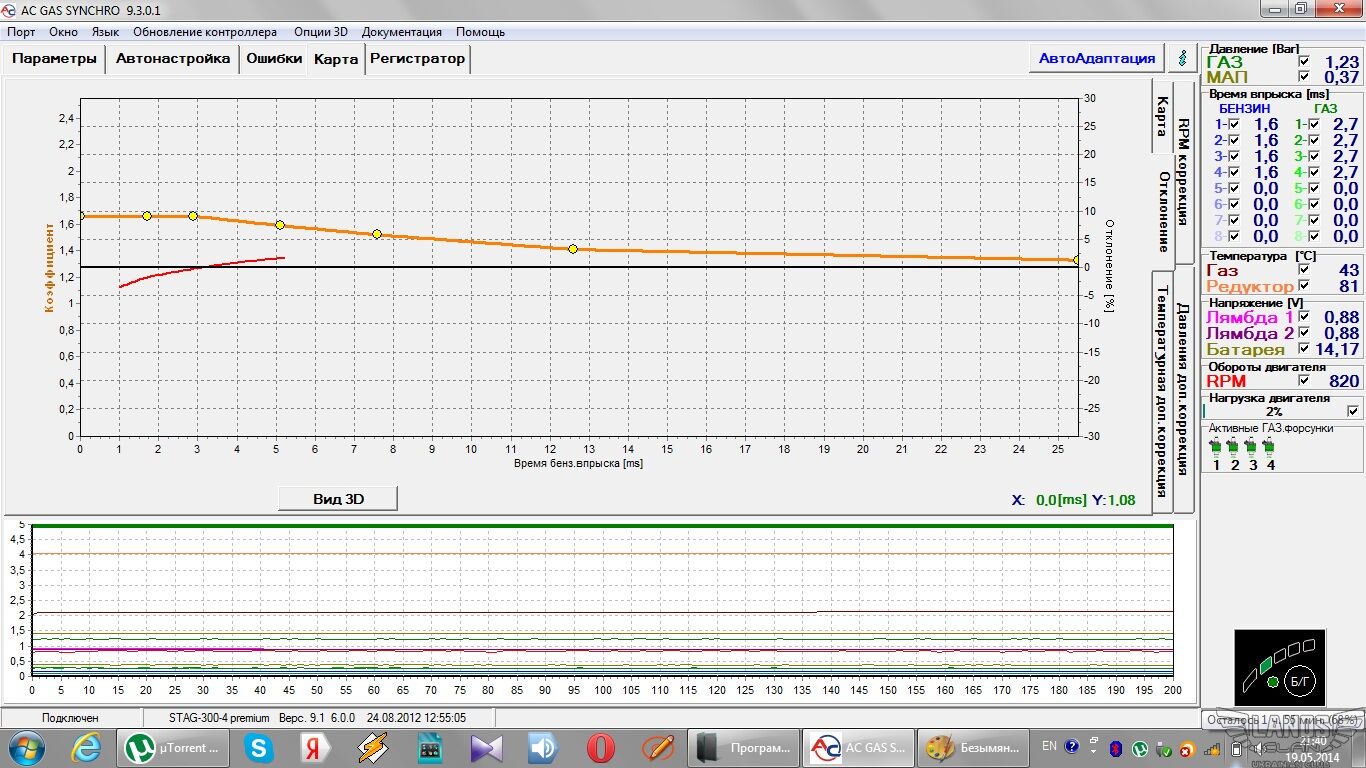Open the Yandex icon in taskbar
Viewport: 1366px width, 768px height.
click(315, 747)
